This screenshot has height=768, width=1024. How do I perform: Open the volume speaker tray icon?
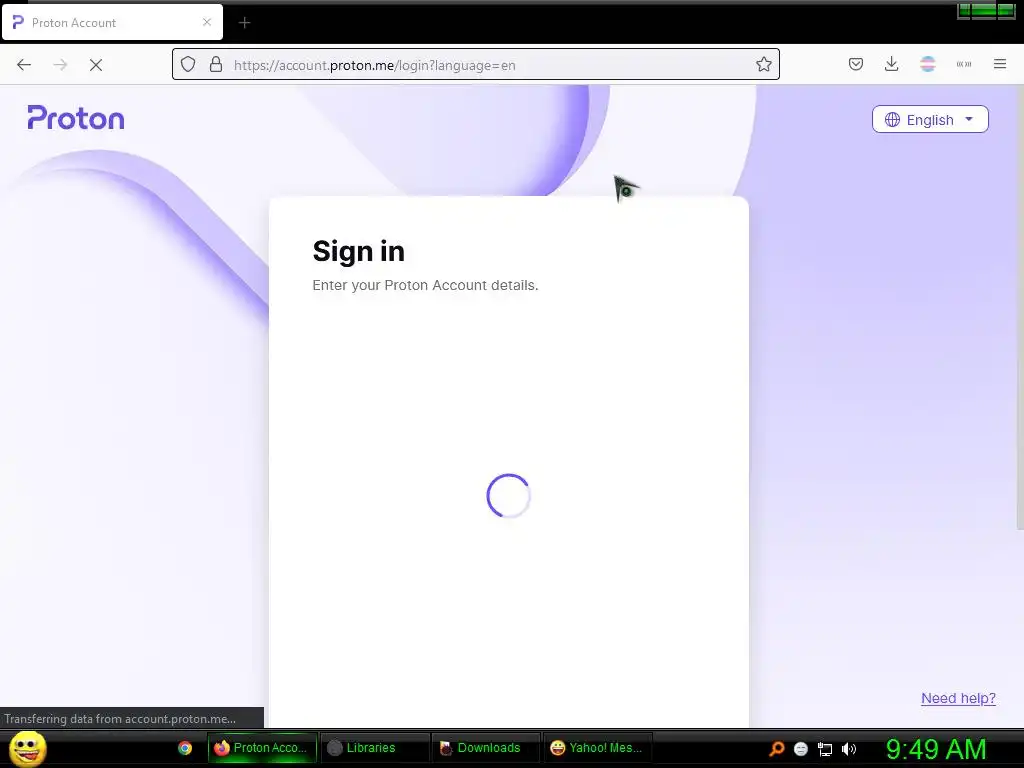848,749
